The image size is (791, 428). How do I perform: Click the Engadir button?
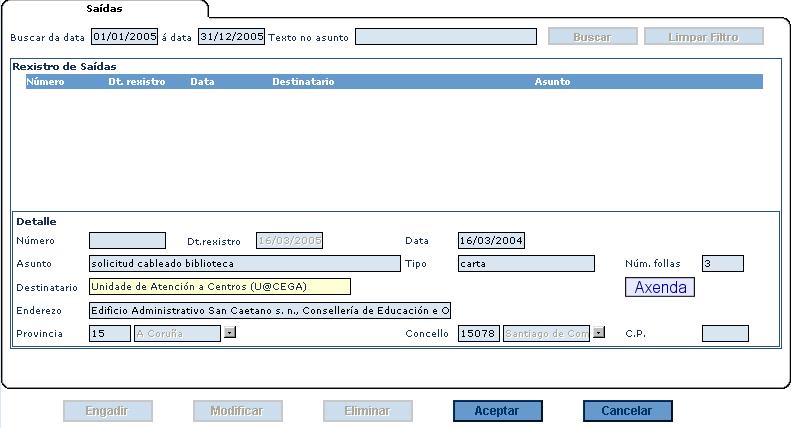[x=107, y=411]
